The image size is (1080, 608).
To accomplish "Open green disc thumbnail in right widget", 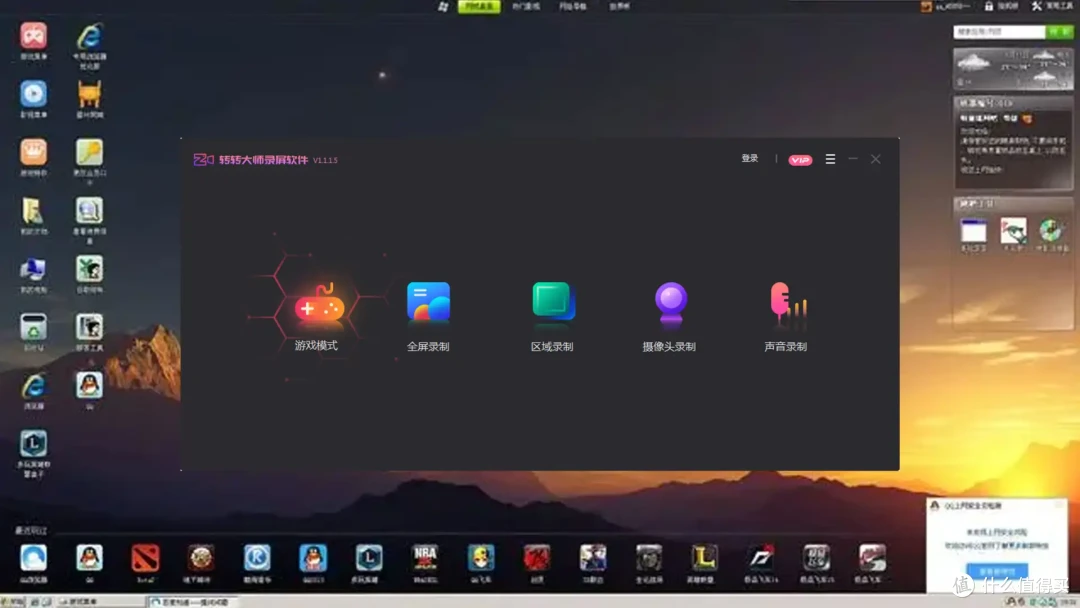I will point(1051,231).
